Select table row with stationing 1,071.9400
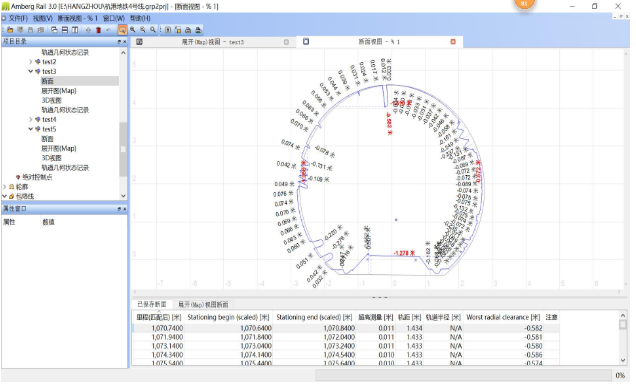Viewport: 636px width, 385px height. 346,338
